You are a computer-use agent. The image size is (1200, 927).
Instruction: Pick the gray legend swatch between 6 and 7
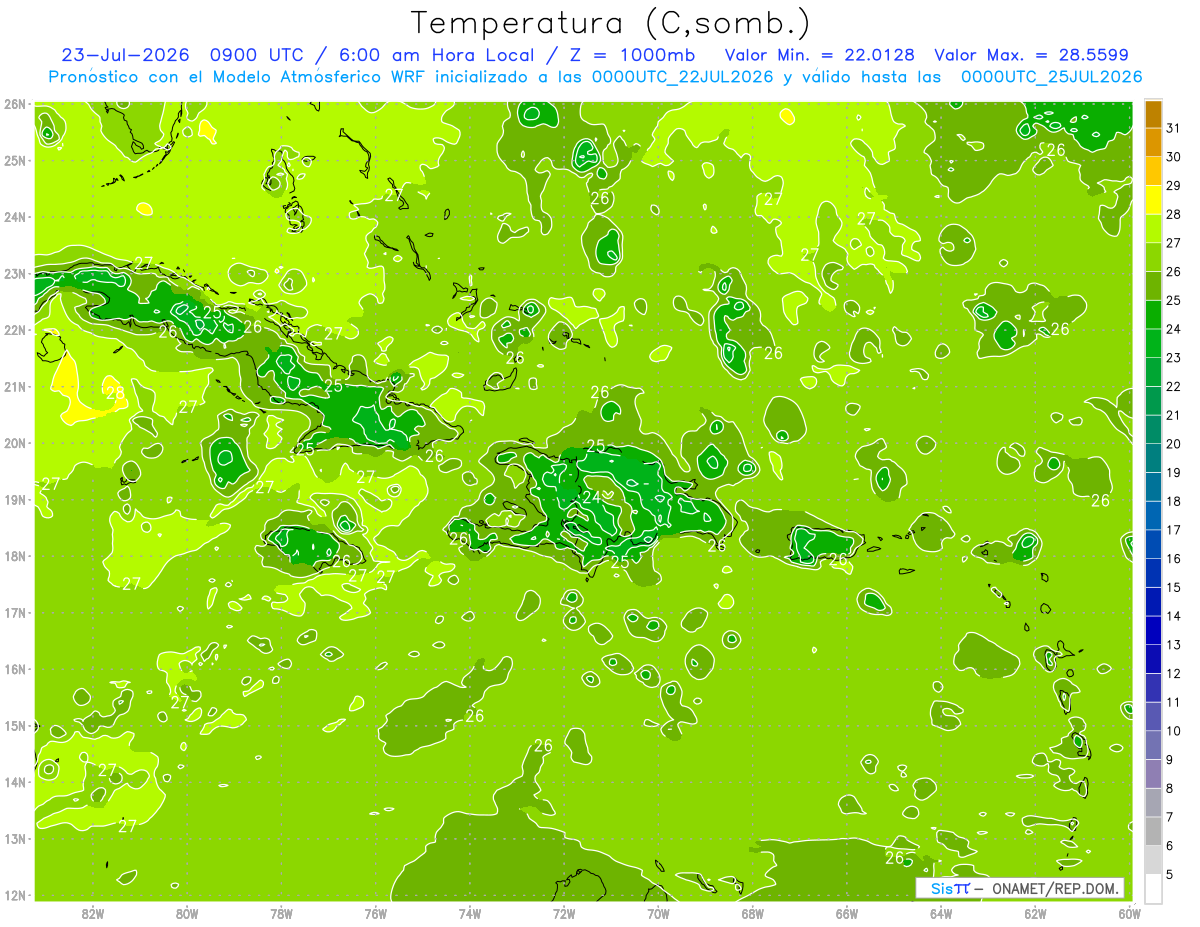[x=1153, y=831]
